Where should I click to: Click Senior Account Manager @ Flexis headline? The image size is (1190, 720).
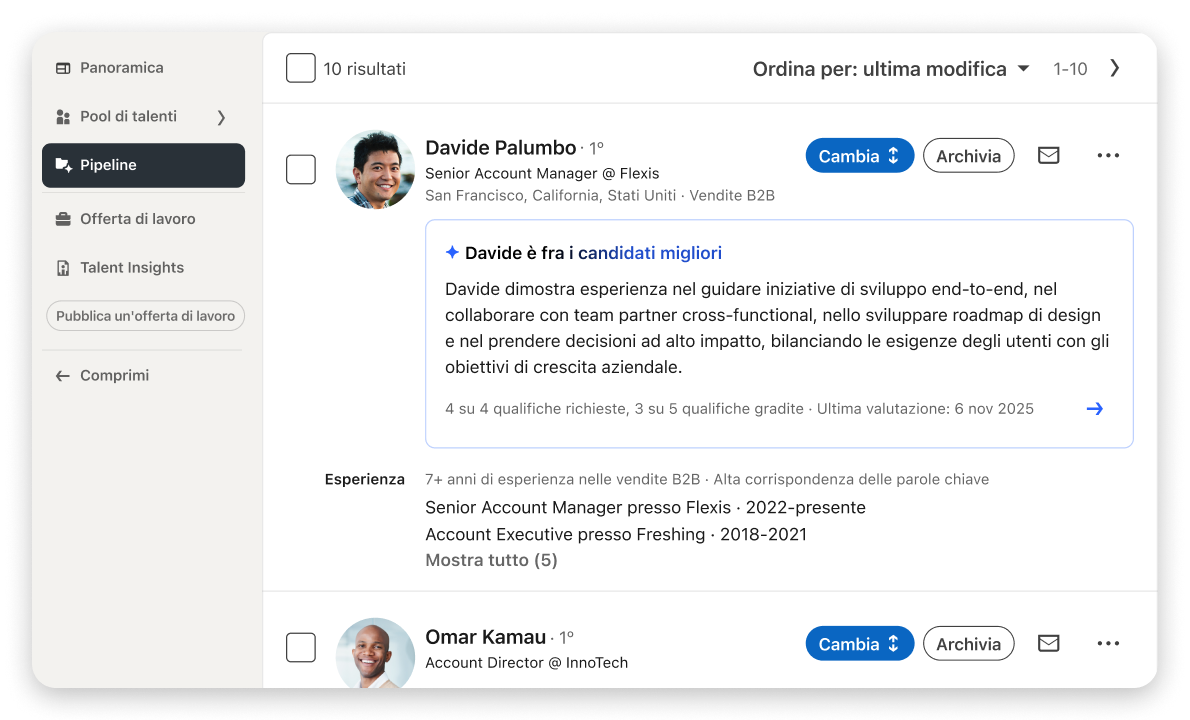(x=542, y=174)
